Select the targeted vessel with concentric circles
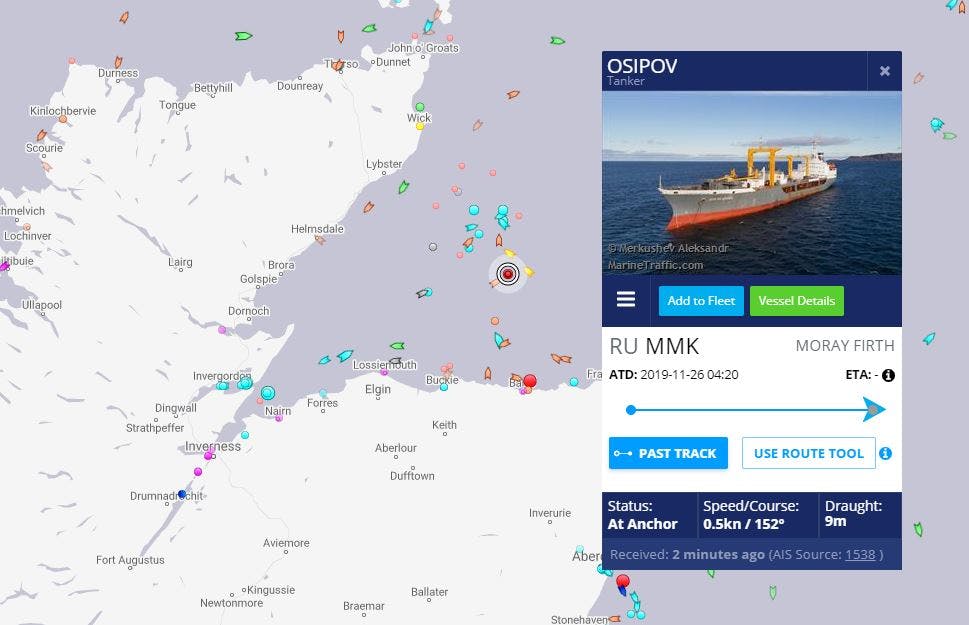Screen dimensions: 969x625 coord(508,273)
